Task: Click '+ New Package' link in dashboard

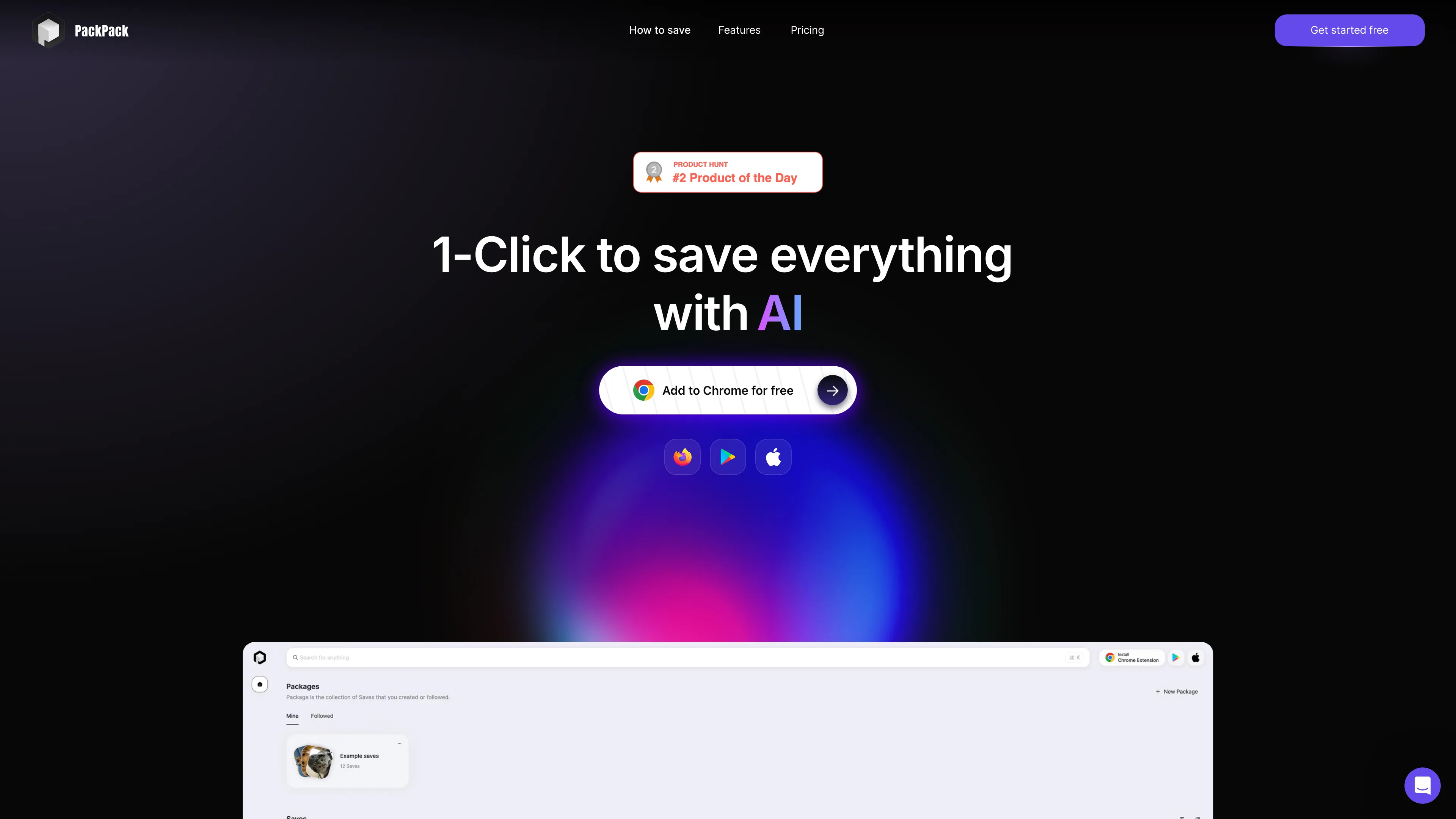Action: 1177,692
